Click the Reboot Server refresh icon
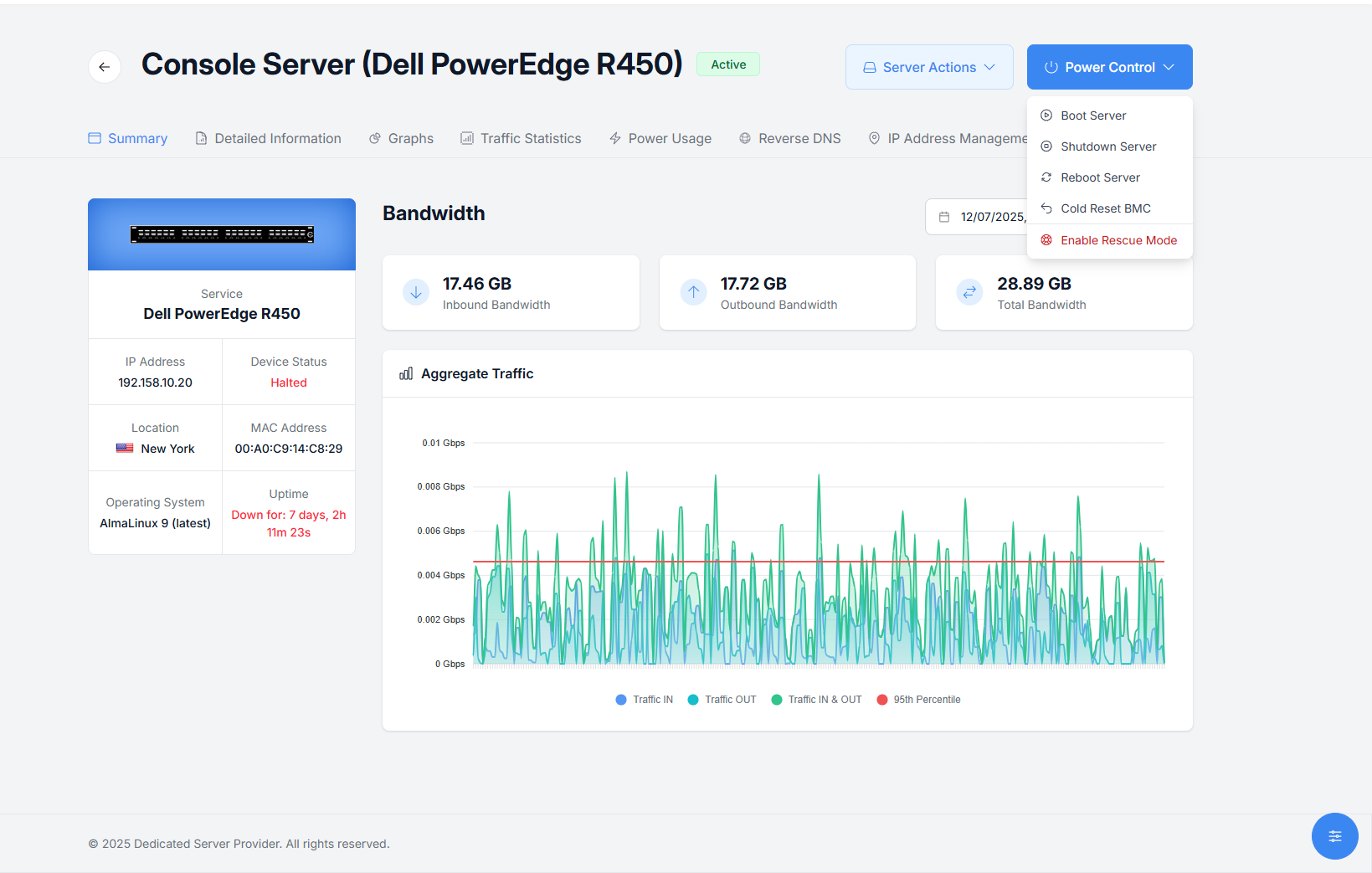 (1046, 177)
